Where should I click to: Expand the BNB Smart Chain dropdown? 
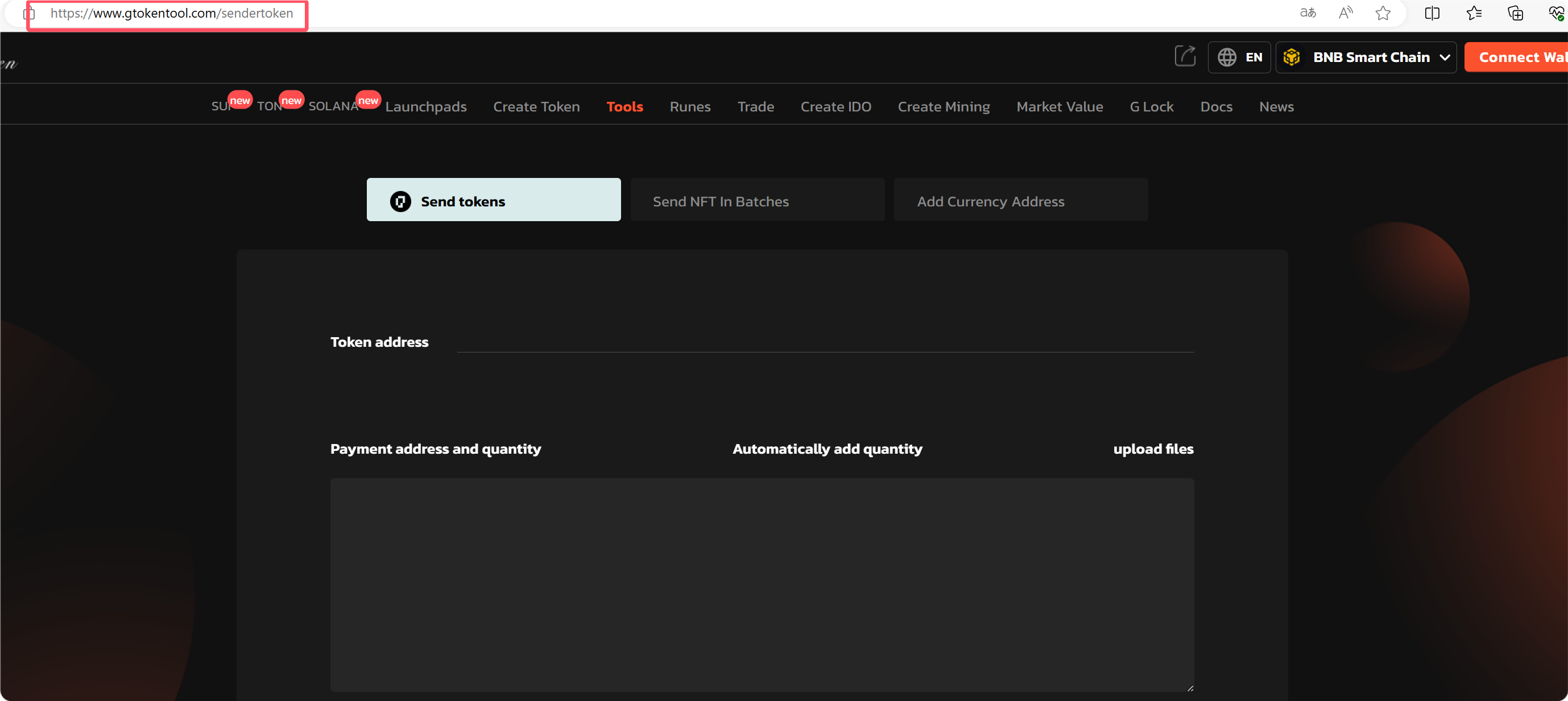[1366, 57]
